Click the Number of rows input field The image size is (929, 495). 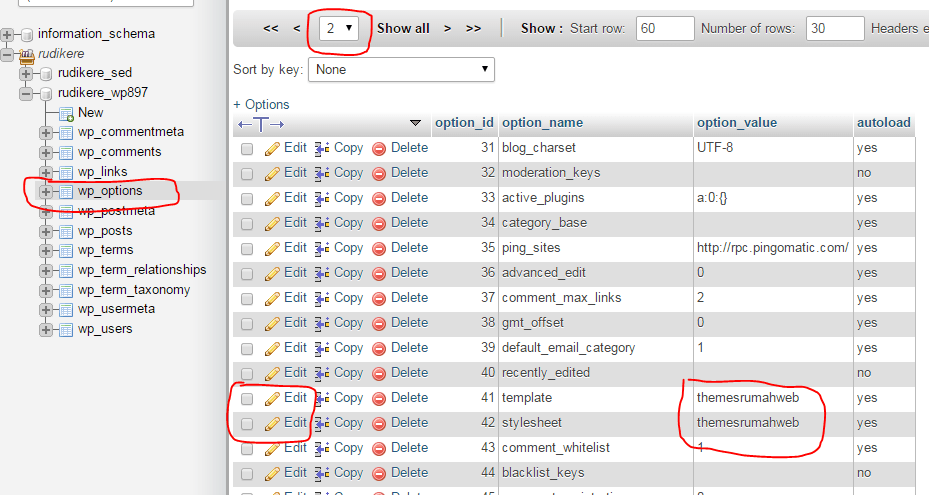point(835,28)
